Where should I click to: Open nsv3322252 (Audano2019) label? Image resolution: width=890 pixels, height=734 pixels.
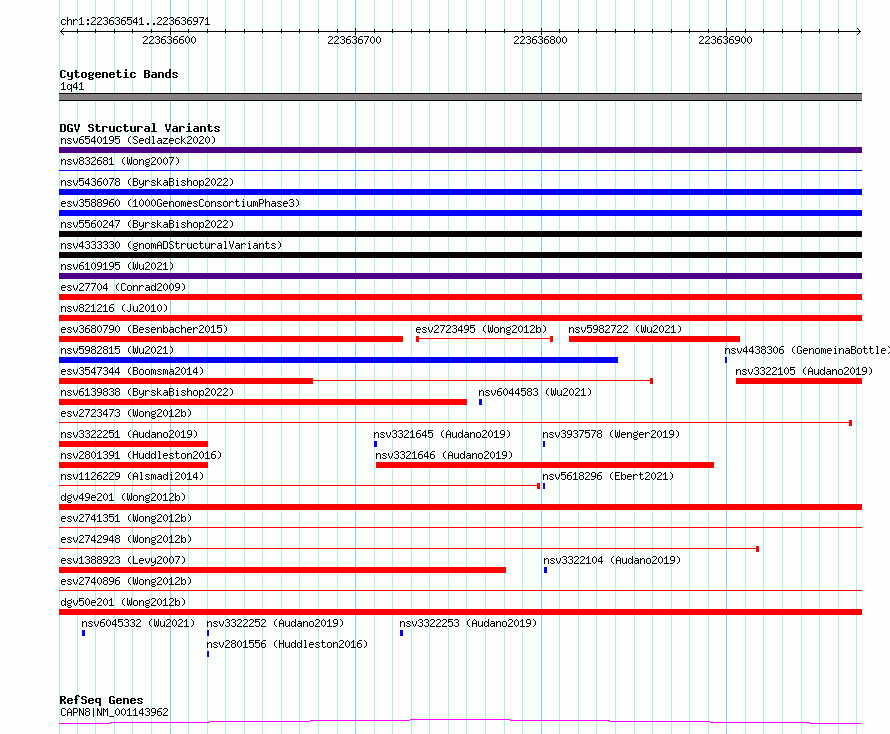(x=275, y=623)
